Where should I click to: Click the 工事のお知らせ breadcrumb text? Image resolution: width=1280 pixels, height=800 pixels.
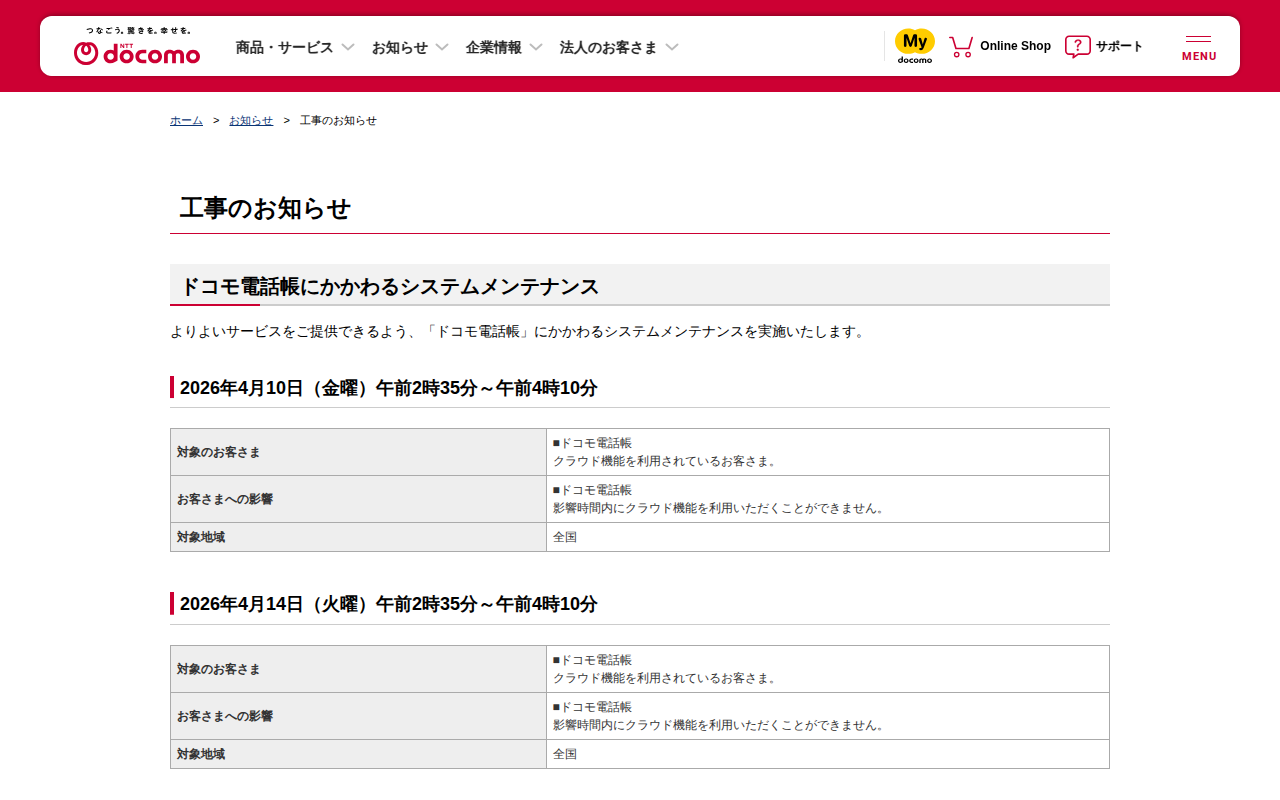(338, 120)
